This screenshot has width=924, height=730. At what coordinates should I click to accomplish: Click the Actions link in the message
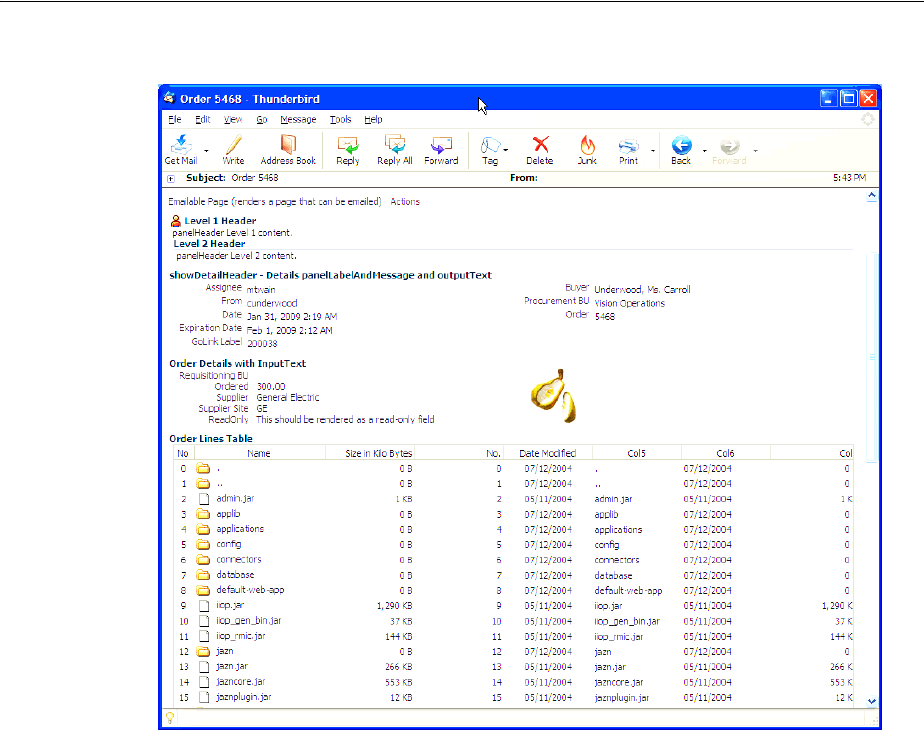coord(405,202)
